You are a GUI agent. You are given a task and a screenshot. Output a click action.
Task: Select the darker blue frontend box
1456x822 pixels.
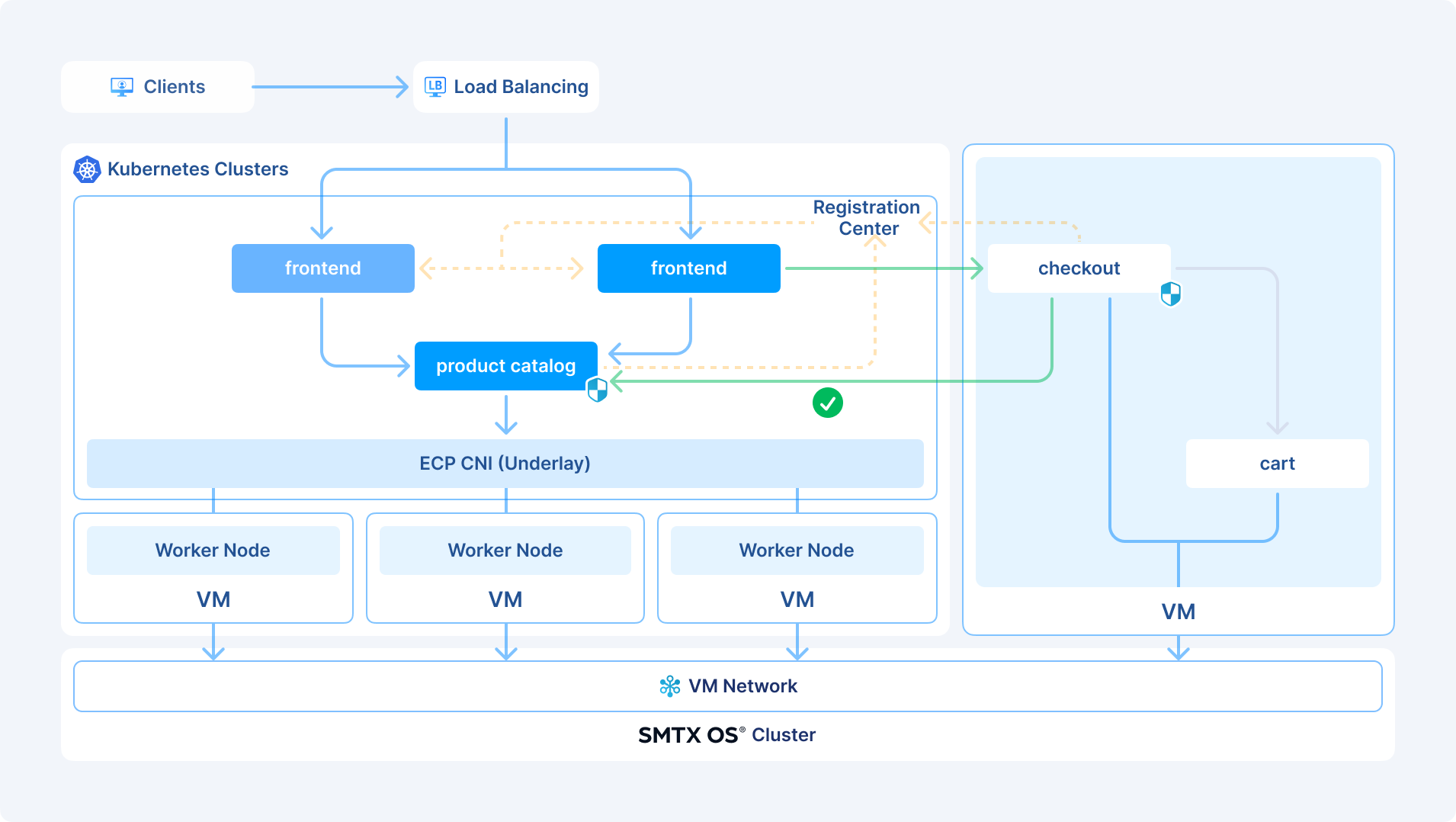click(688, 268)
